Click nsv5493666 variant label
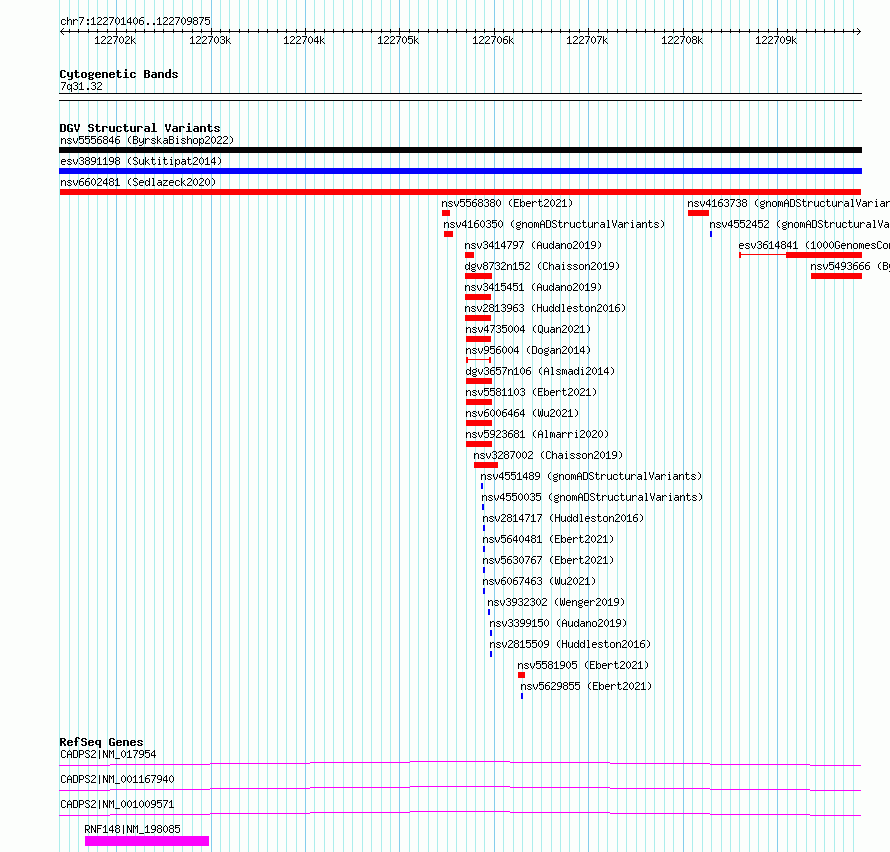The image size is (890, 852). pyautogui.click(x=850, y=266)
